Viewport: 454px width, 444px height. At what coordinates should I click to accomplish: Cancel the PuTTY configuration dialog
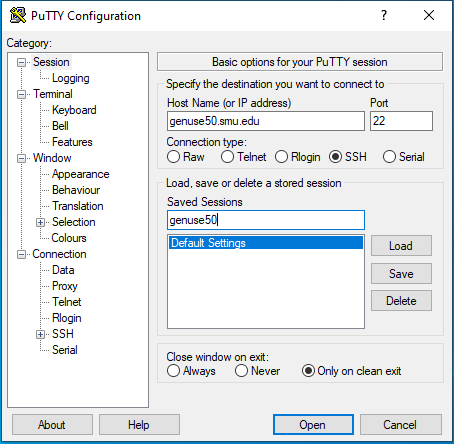coord(400,425)
